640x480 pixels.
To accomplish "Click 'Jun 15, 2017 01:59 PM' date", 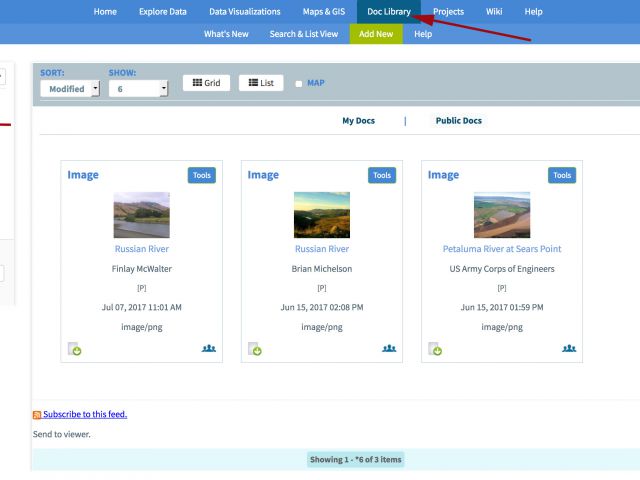I will click(x=502, y=307).
